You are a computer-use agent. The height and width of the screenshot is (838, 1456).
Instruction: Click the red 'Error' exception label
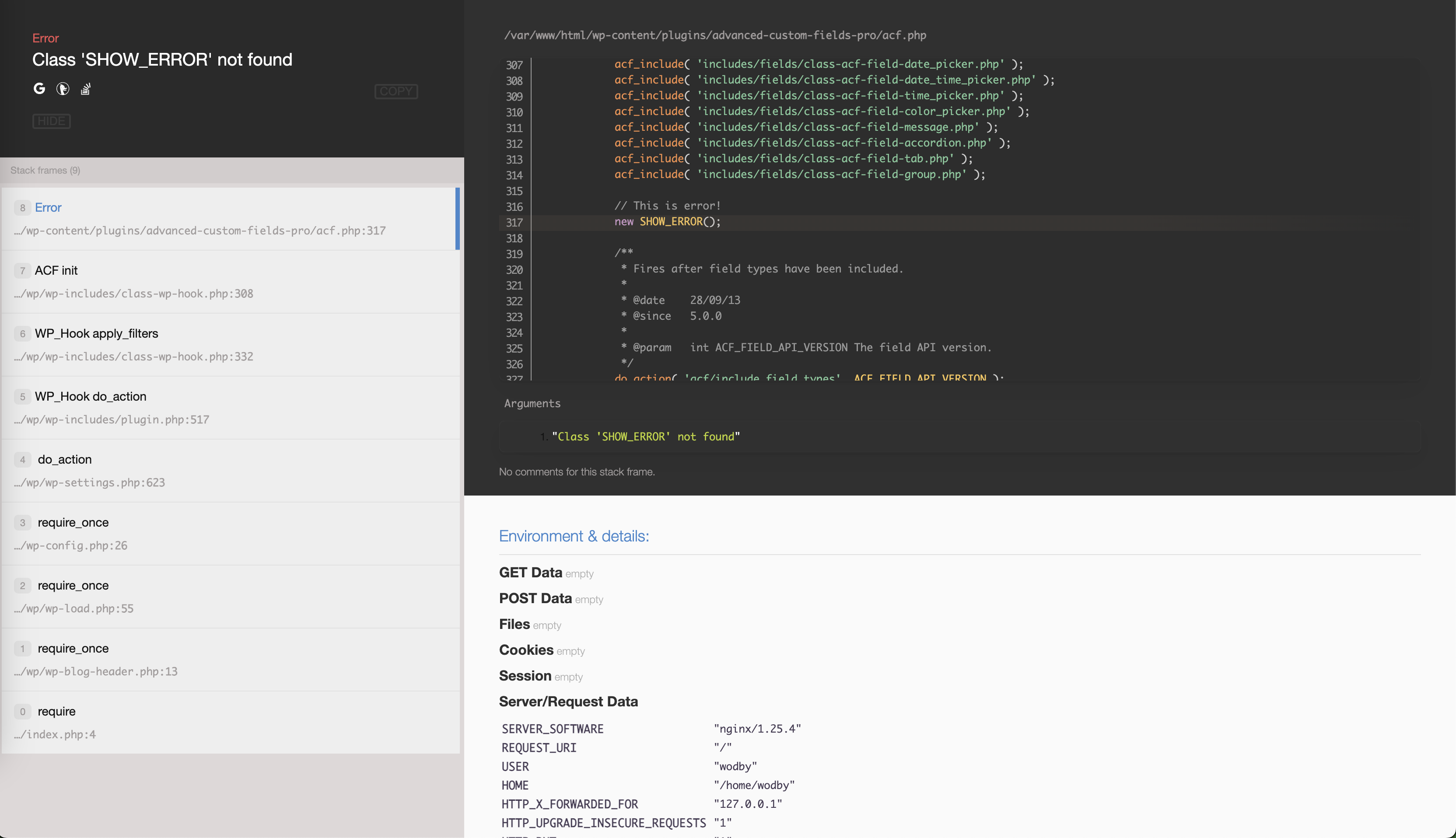(x=45, y=38)
